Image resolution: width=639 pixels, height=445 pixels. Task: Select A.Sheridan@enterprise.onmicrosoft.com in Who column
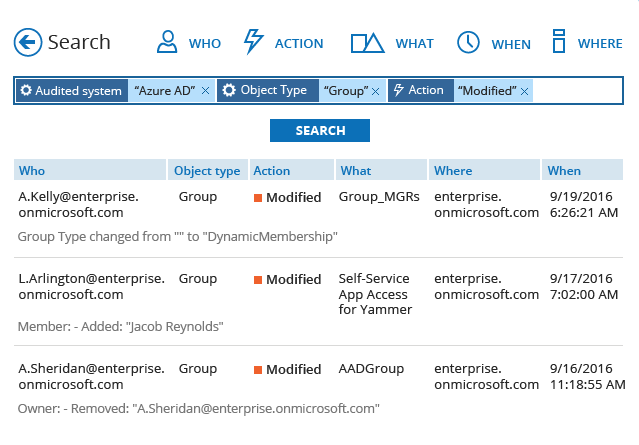92,377
